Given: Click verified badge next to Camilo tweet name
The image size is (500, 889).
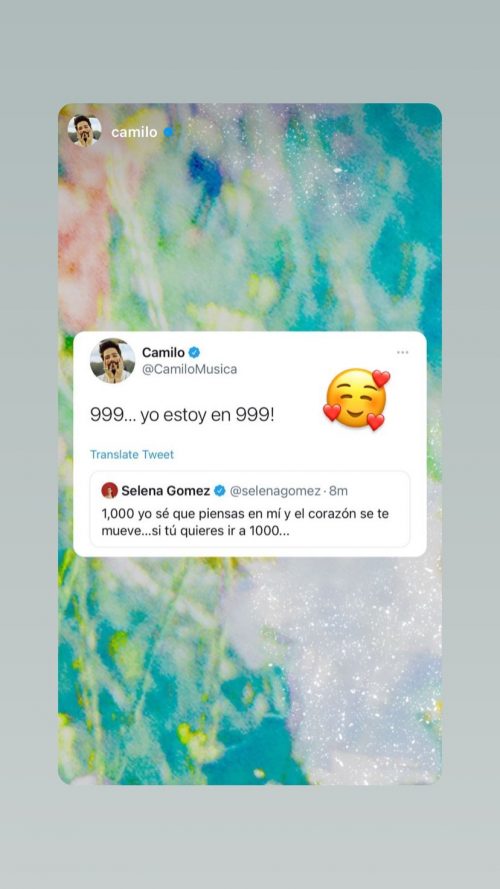Looking at the screenshot, I should click(x=194, y=353).
